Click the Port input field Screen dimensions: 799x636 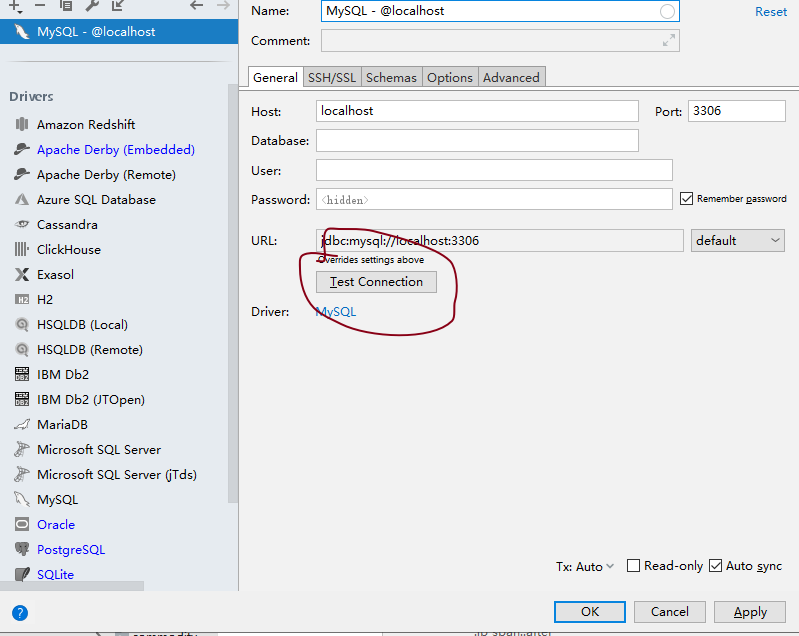coord(736,111)
